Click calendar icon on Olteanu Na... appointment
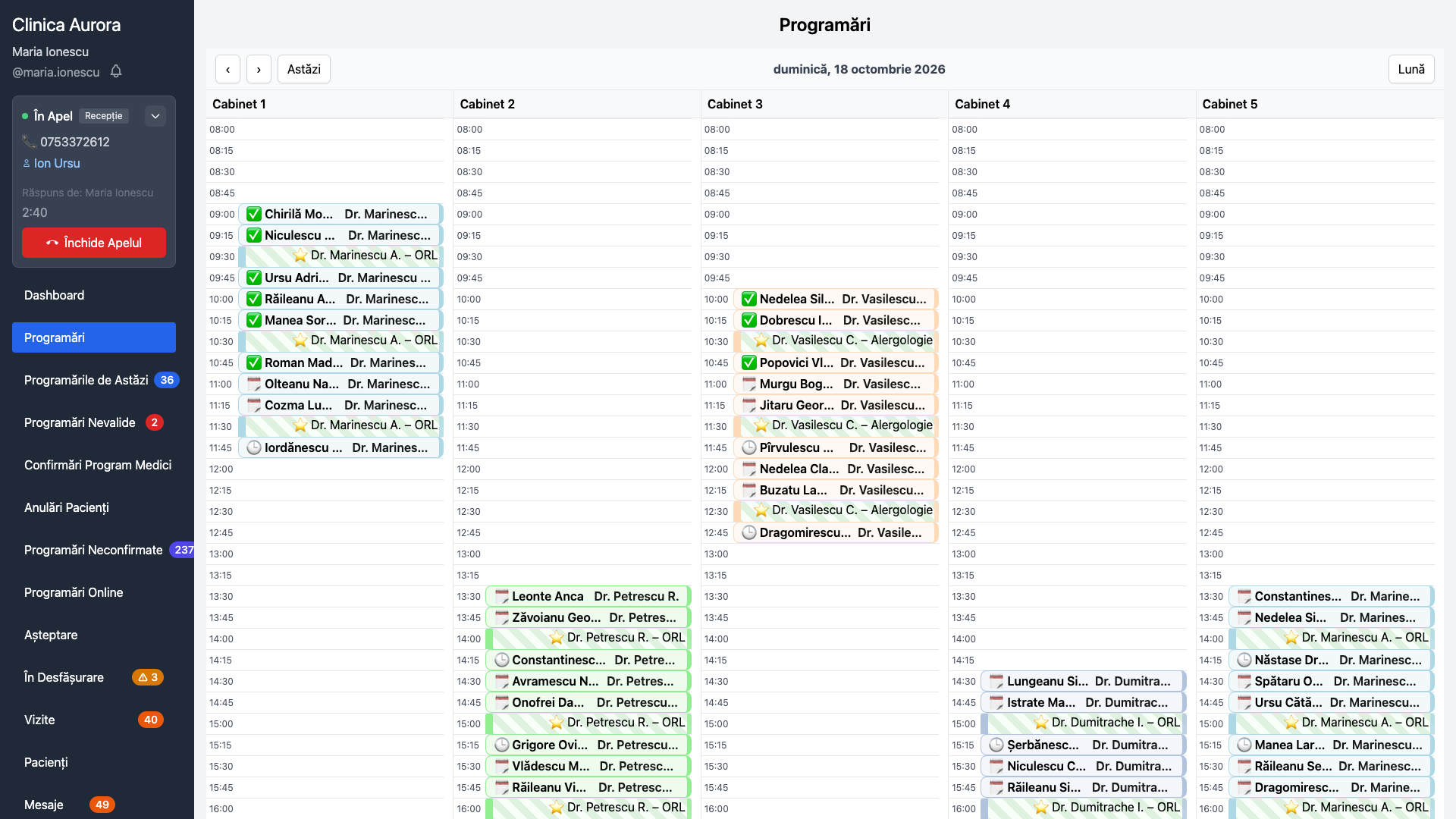Image resolution: width=1456 pixels, height=819 pixels. pos(254,384)
